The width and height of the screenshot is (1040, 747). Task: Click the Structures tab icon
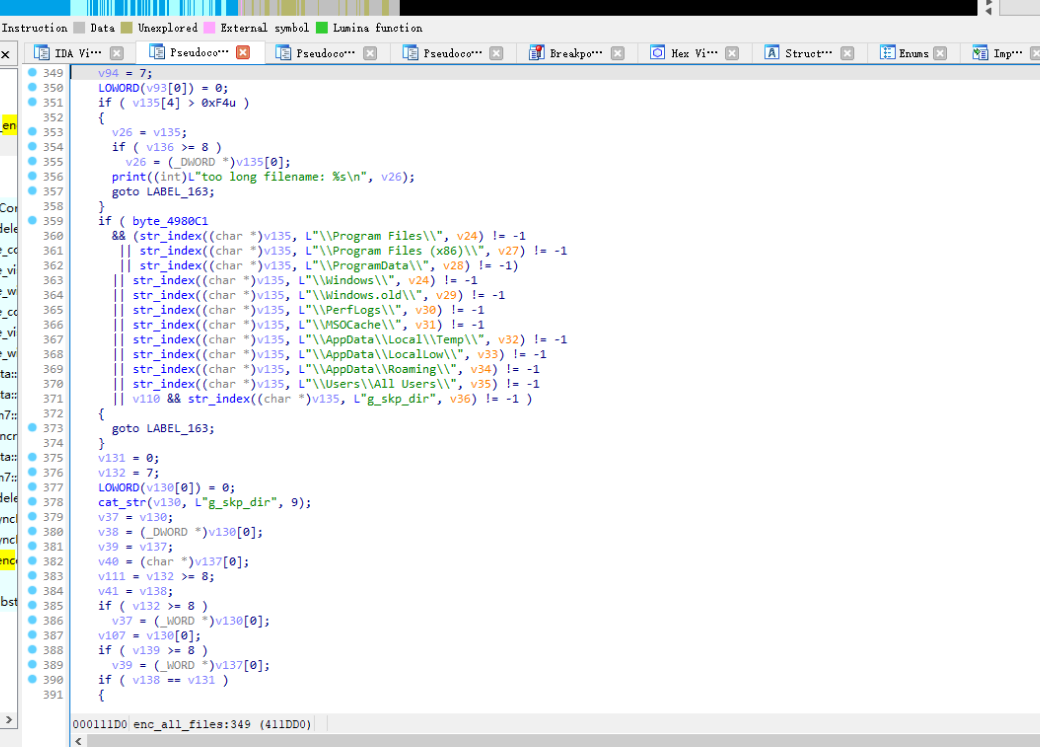(x=772, y=53)
